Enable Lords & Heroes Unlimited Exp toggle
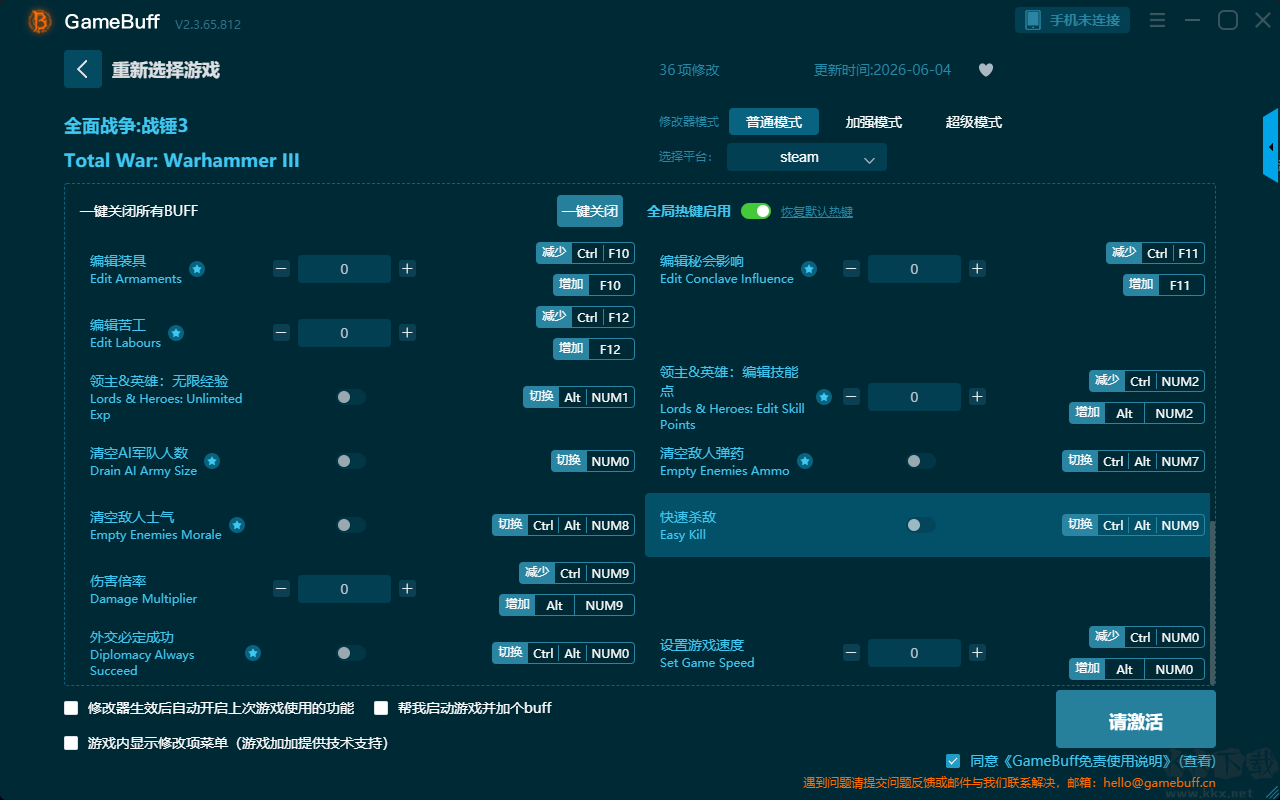Image resolution: width=1280 pixels, height=800 pixels. [x=350, y=397]
